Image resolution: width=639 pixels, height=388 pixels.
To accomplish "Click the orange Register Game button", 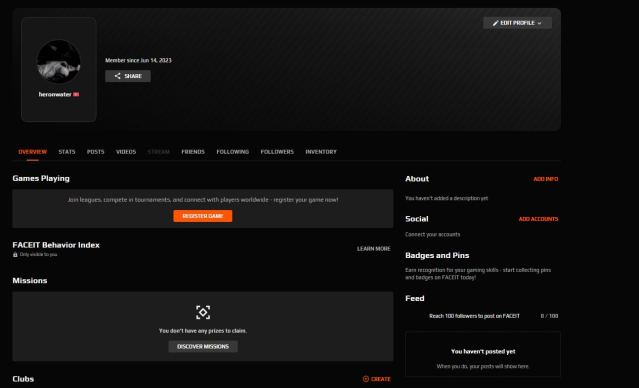I will [x=203, y=216].
